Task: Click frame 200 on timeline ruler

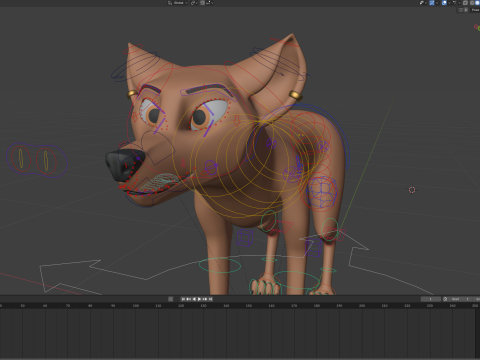Action: pyautogui.click(x=362, y=305)
